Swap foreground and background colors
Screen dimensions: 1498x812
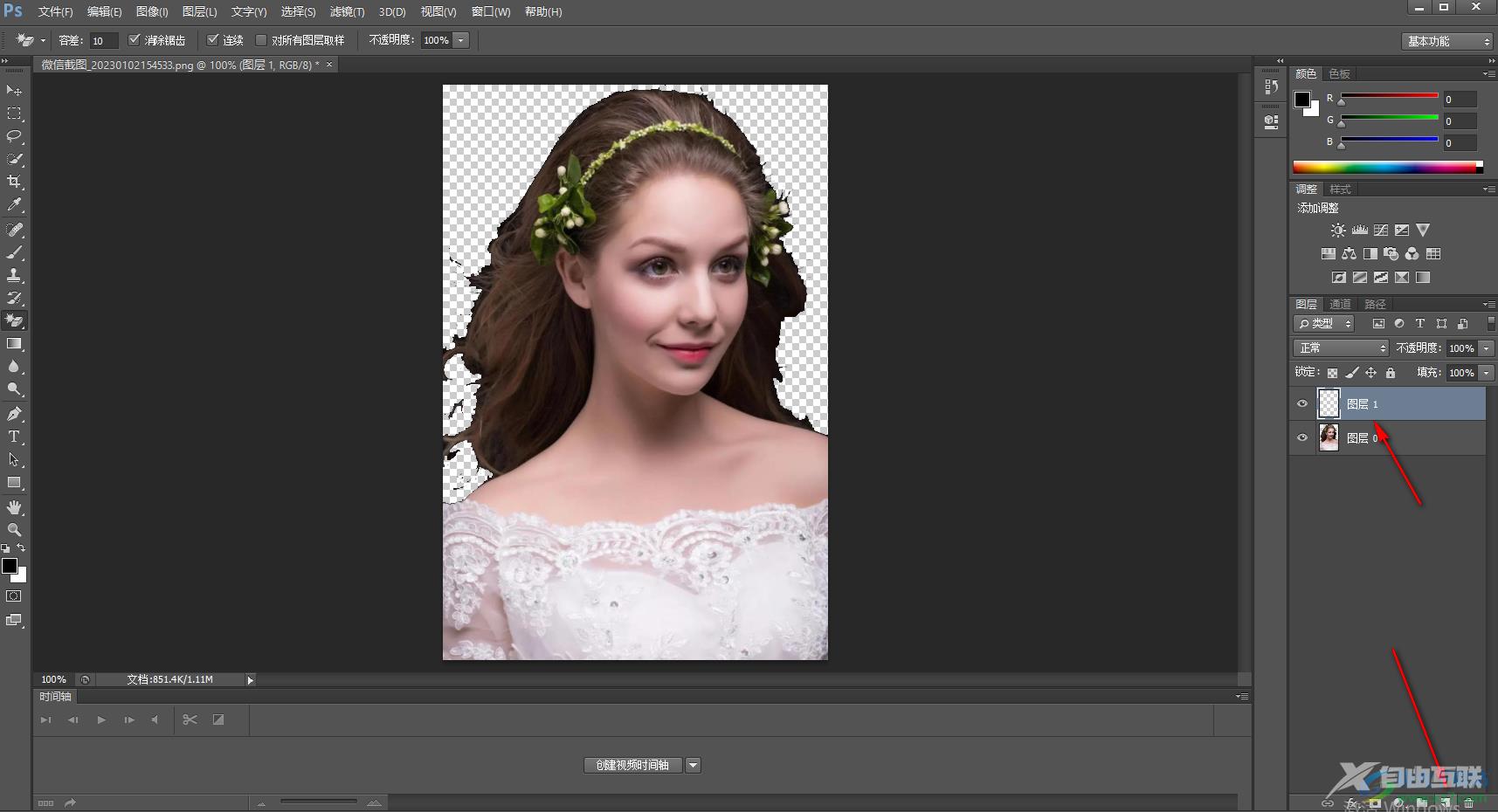coord(21,548)
